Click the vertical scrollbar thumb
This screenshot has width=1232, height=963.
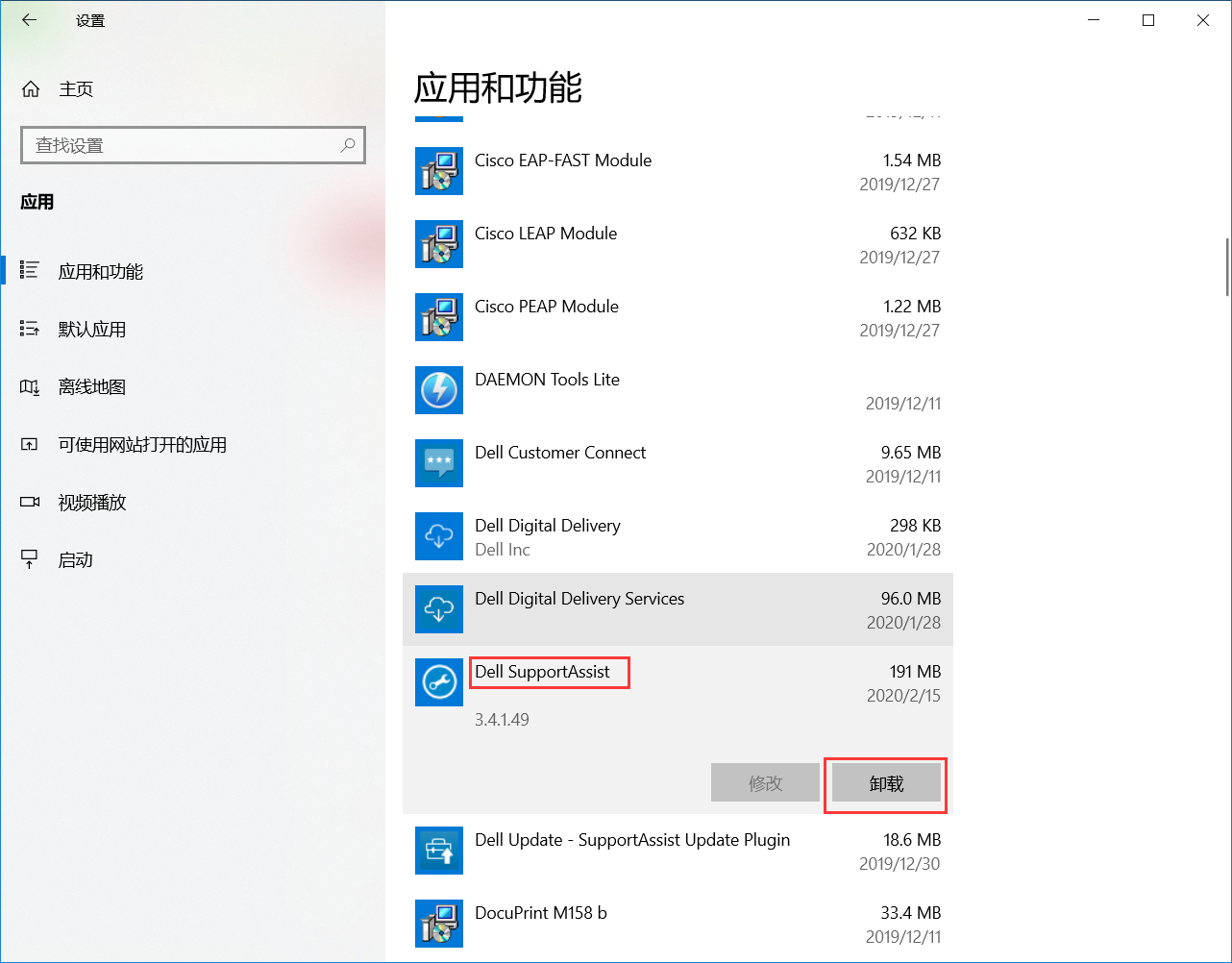coord(1227,267)
